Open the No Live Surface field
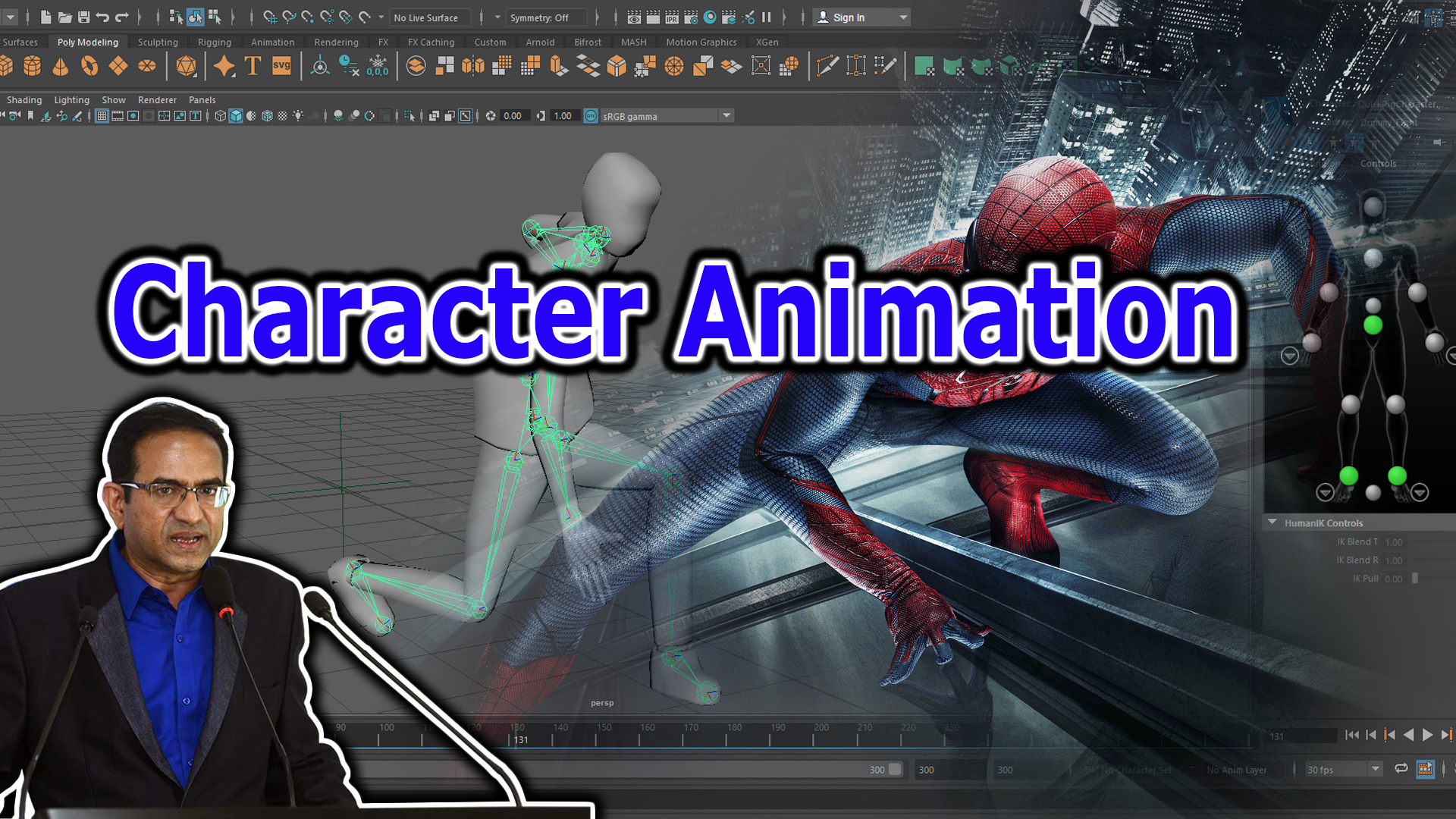1456x819 pixels. (430, 17)
